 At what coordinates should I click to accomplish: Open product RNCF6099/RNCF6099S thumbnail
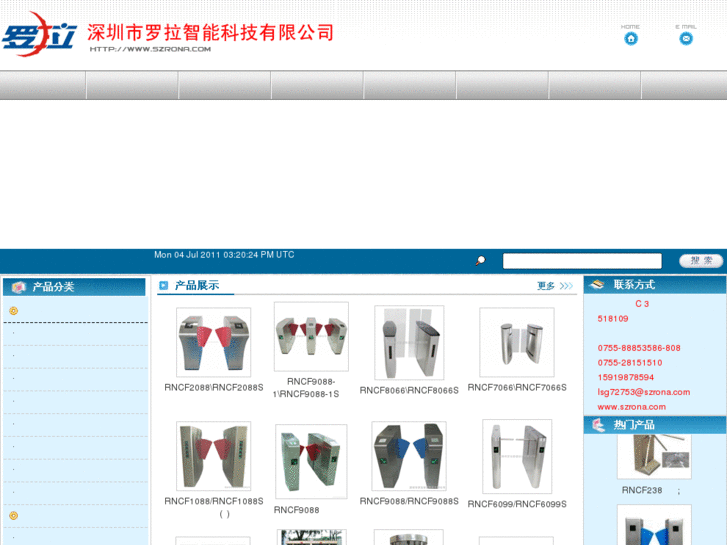click(x=517, y=456)
